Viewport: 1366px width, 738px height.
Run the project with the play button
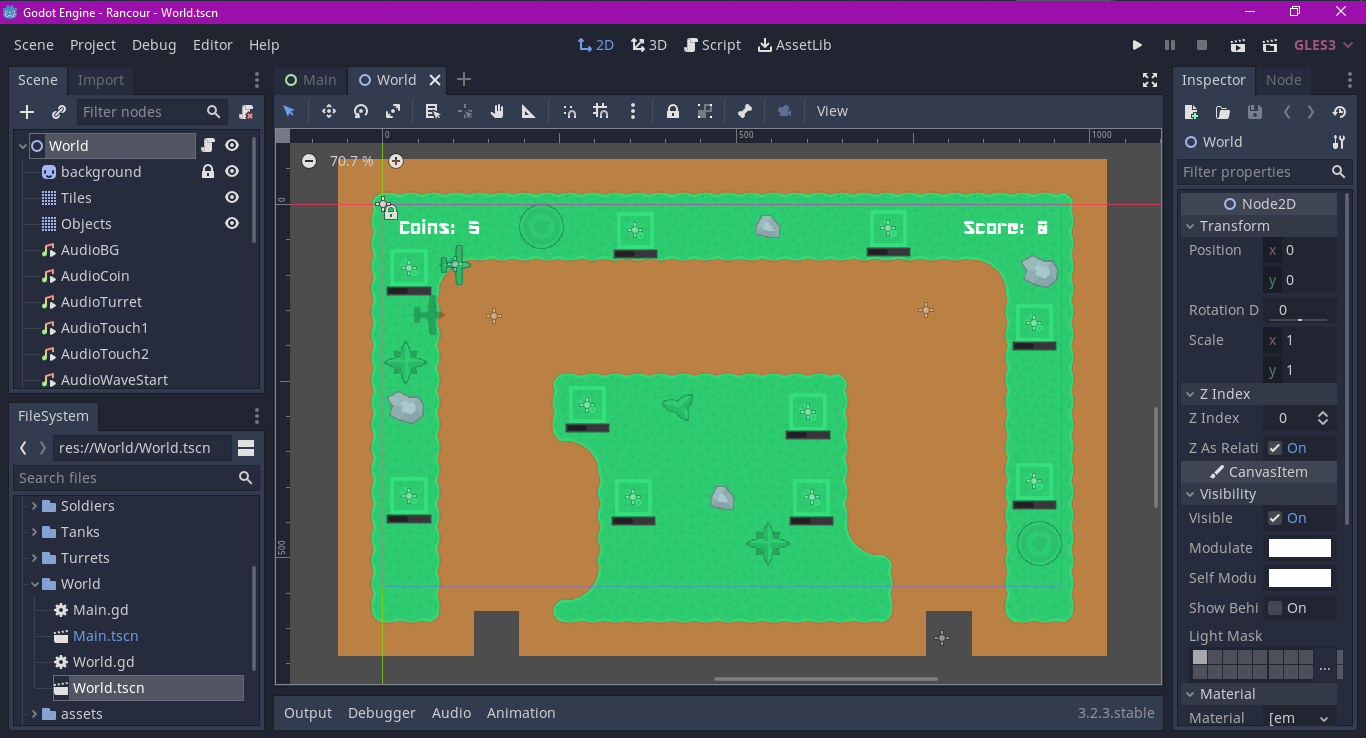(1137, 44)
